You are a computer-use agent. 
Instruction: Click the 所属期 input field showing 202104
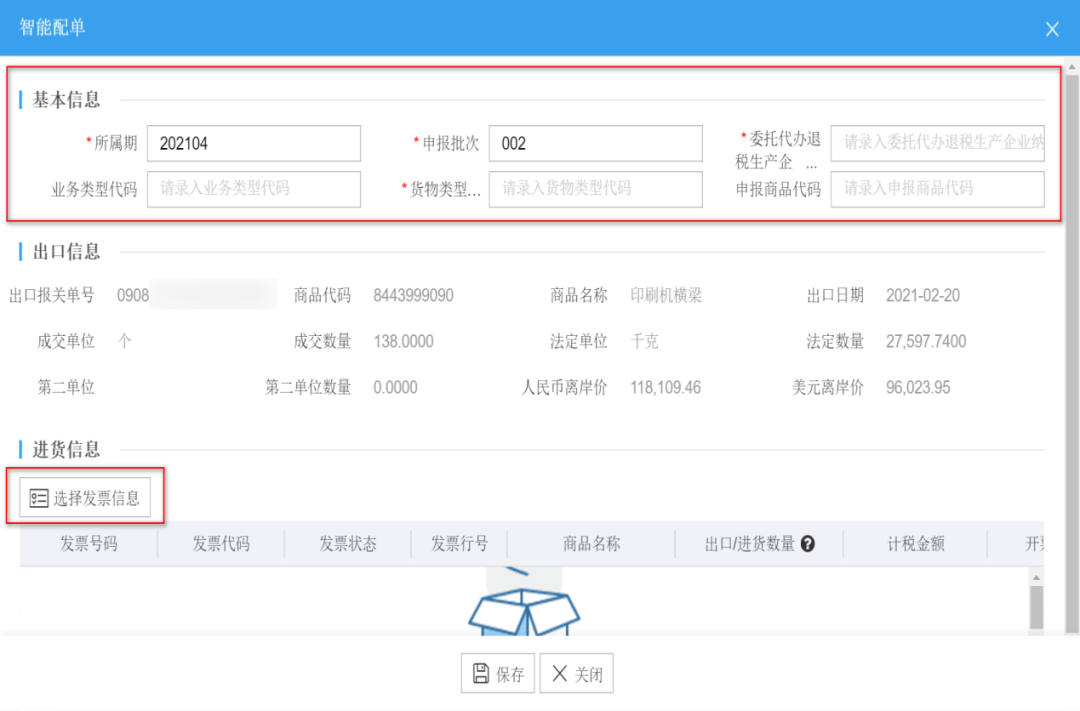point(253,143)
